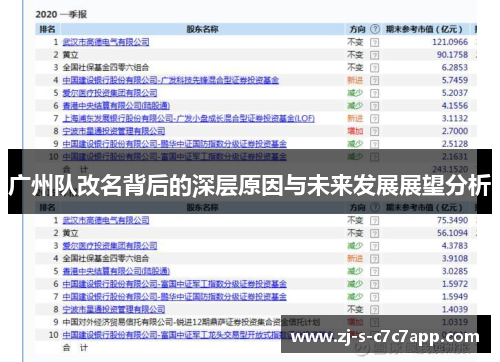Click the 股东名称 column header in 2020 一季报 table
This screenshot has width=500, height=362.
tap(202, 29)
